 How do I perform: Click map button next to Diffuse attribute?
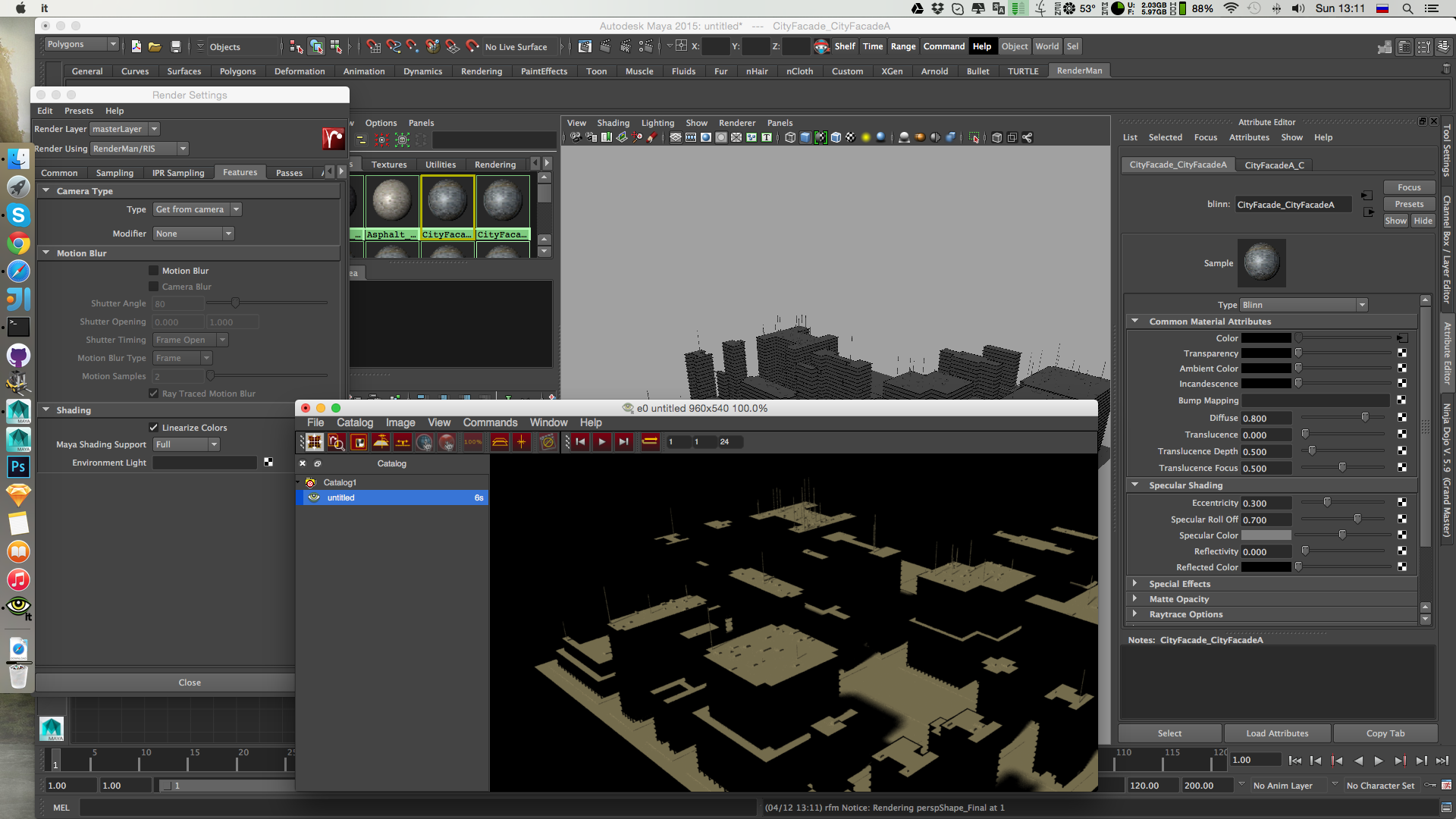(1401, 418)
